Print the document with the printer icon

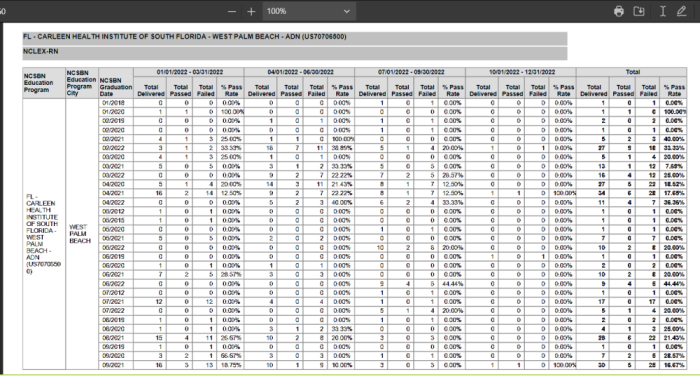[x=619, y=11]
